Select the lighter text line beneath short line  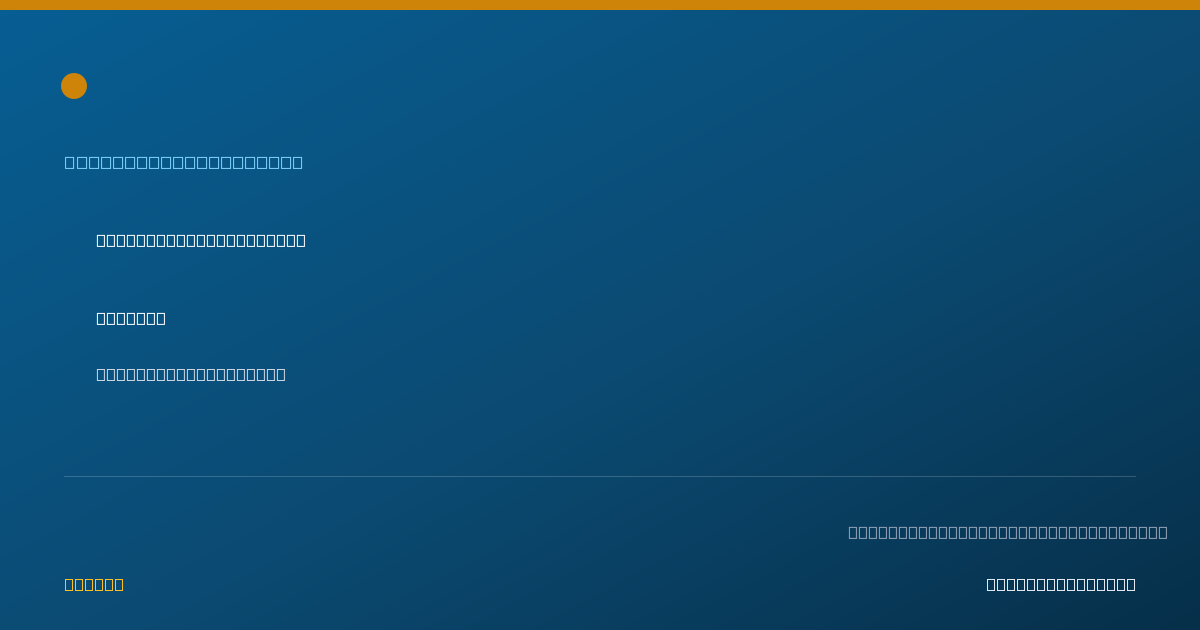click(x=191, y=374)
